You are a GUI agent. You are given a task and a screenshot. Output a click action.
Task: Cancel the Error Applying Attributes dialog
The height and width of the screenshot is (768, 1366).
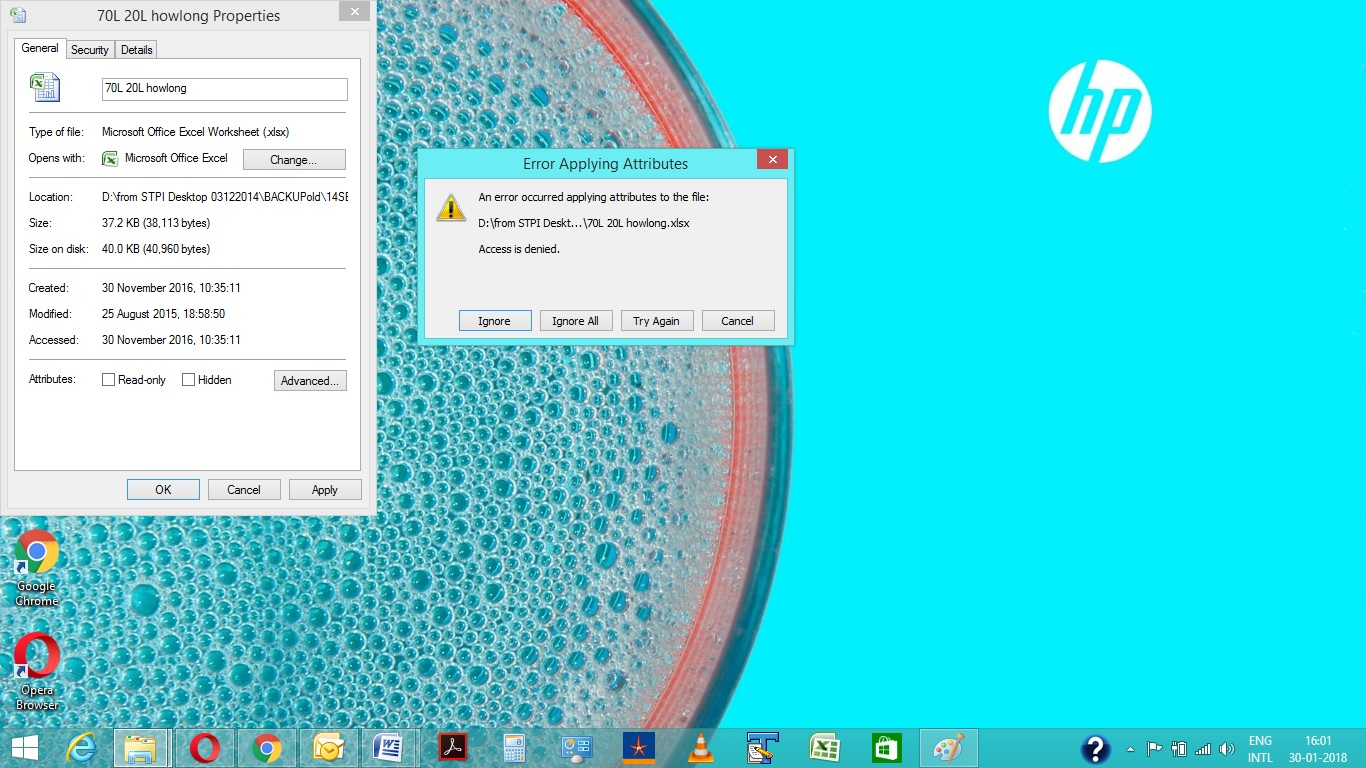tap(737, 321)
